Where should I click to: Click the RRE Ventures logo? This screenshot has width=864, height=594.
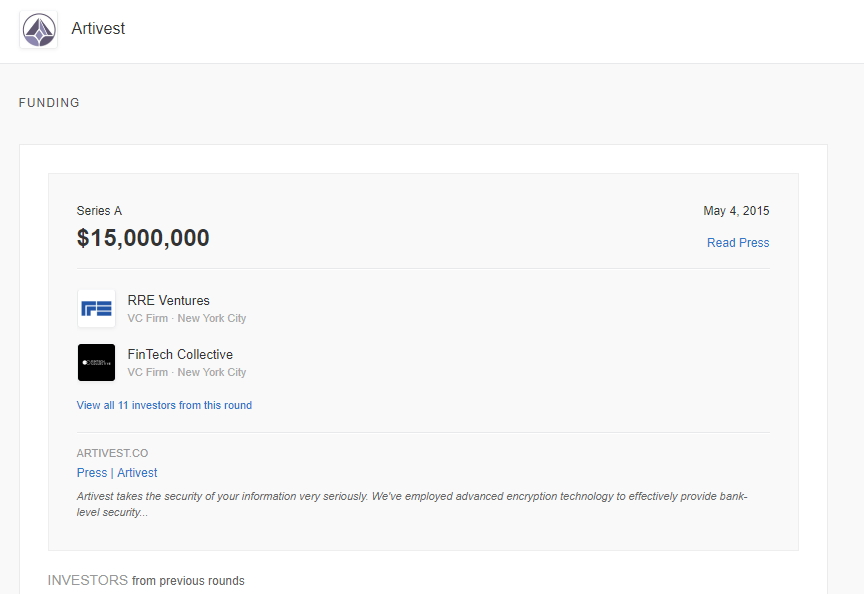click(96, 309)
